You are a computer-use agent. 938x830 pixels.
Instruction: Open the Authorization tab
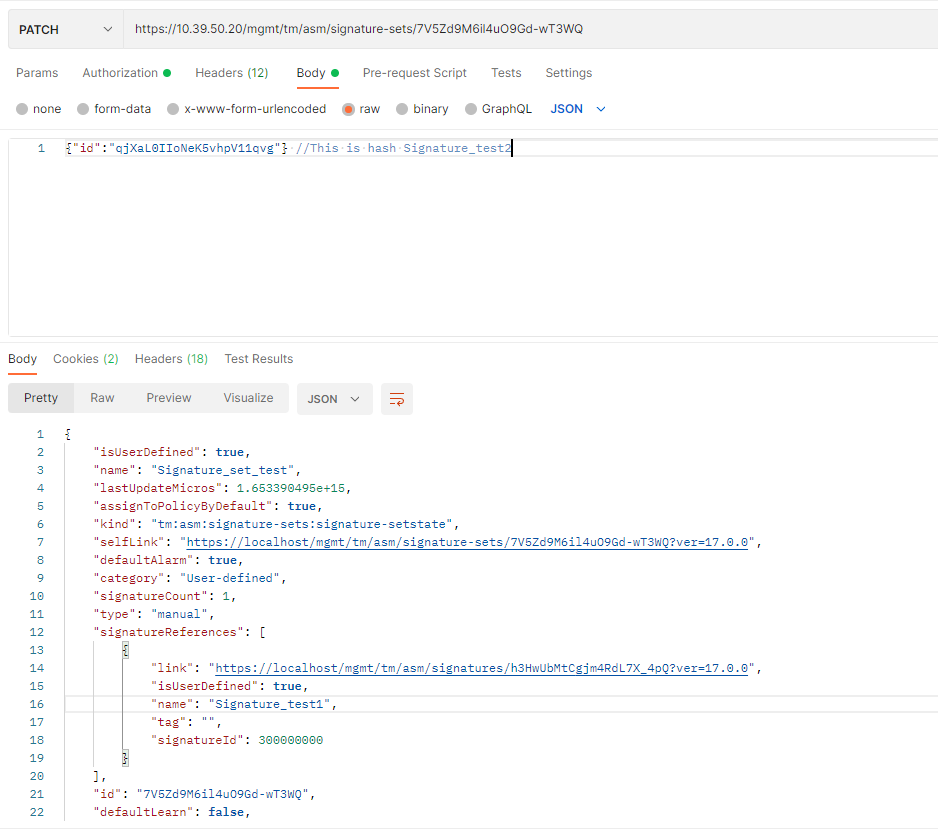click(120, 73)
